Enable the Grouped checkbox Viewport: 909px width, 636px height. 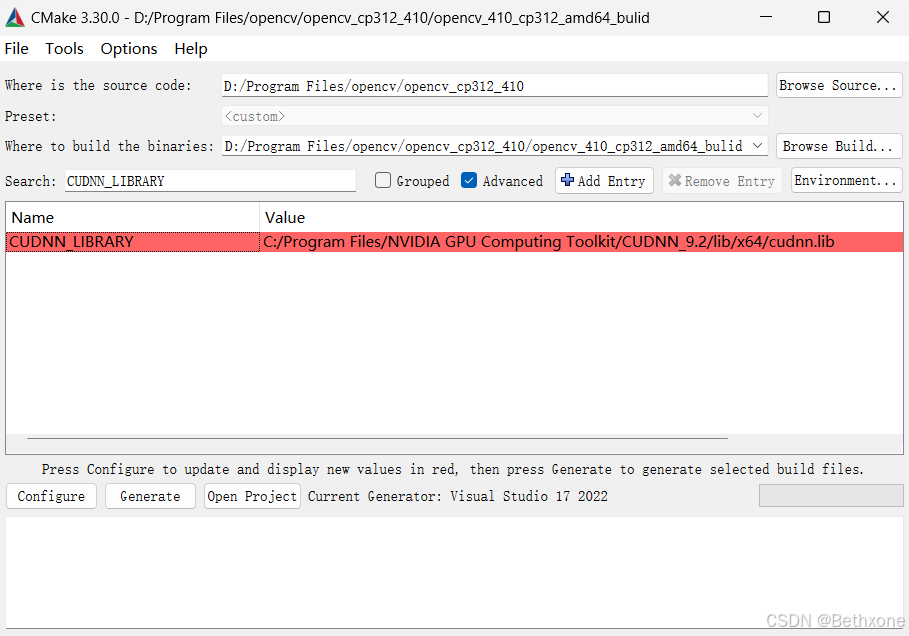click(x=383, y=180)
